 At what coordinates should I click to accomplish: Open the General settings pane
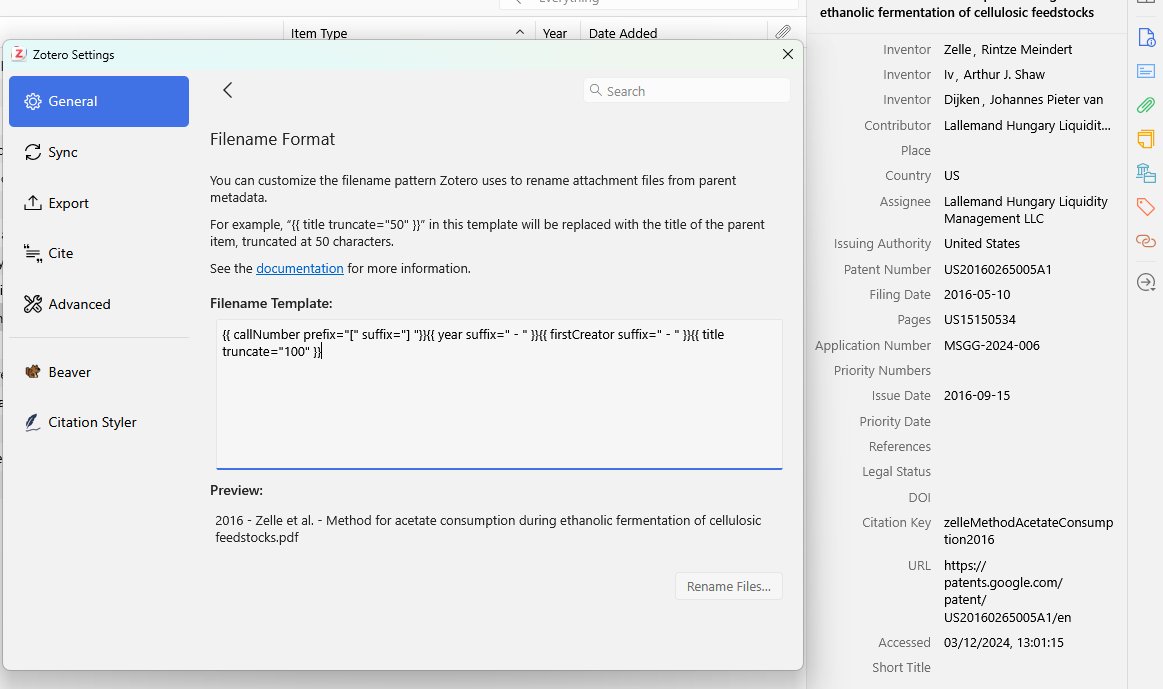click(x=99, y=102)
